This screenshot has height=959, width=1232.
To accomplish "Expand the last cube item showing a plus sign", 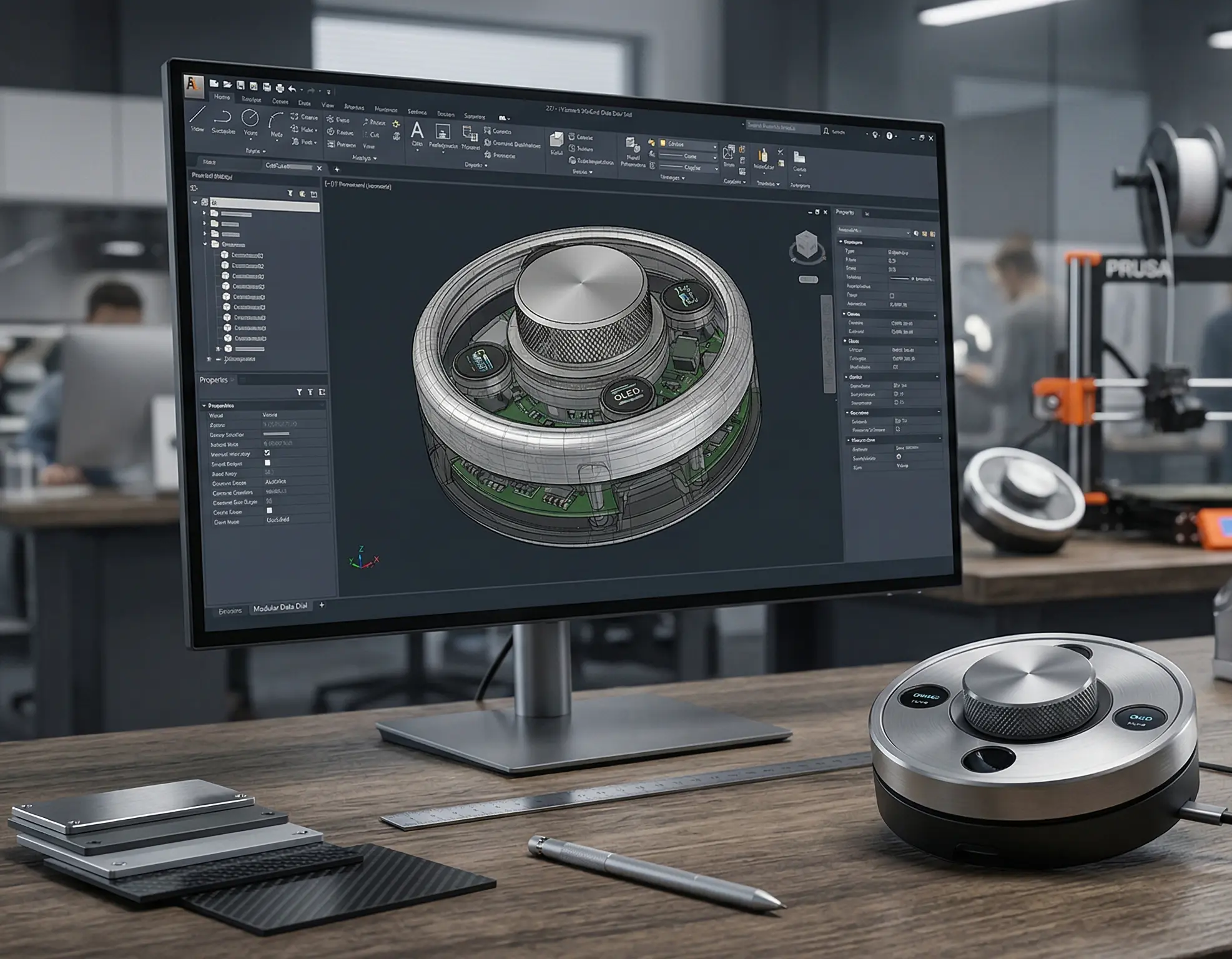I will coord(218,348).
